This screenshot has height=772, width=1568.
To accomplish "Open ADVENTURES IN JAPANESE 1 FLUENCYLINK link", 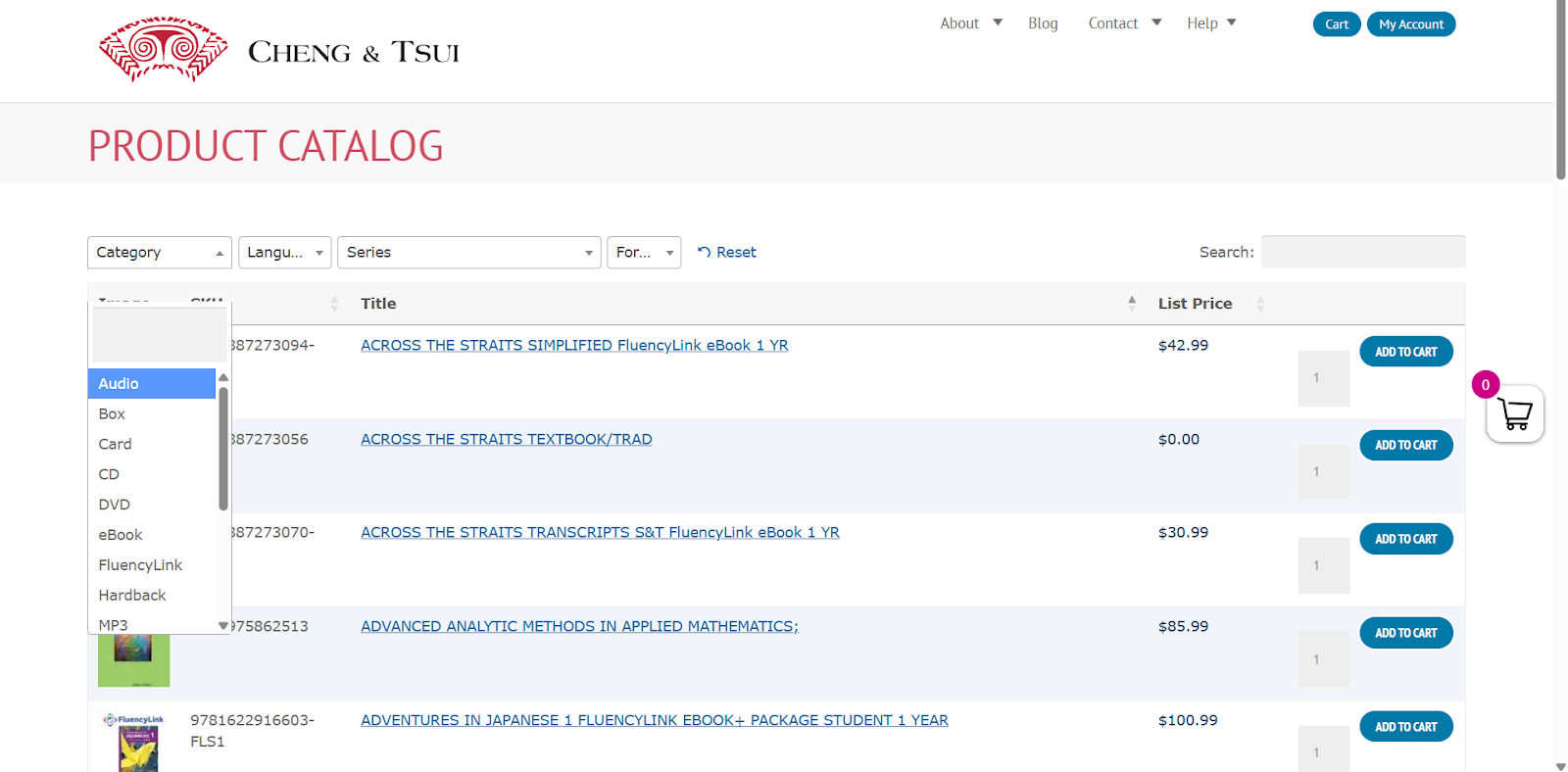I will pyautogui.click(x=655, y=720).
